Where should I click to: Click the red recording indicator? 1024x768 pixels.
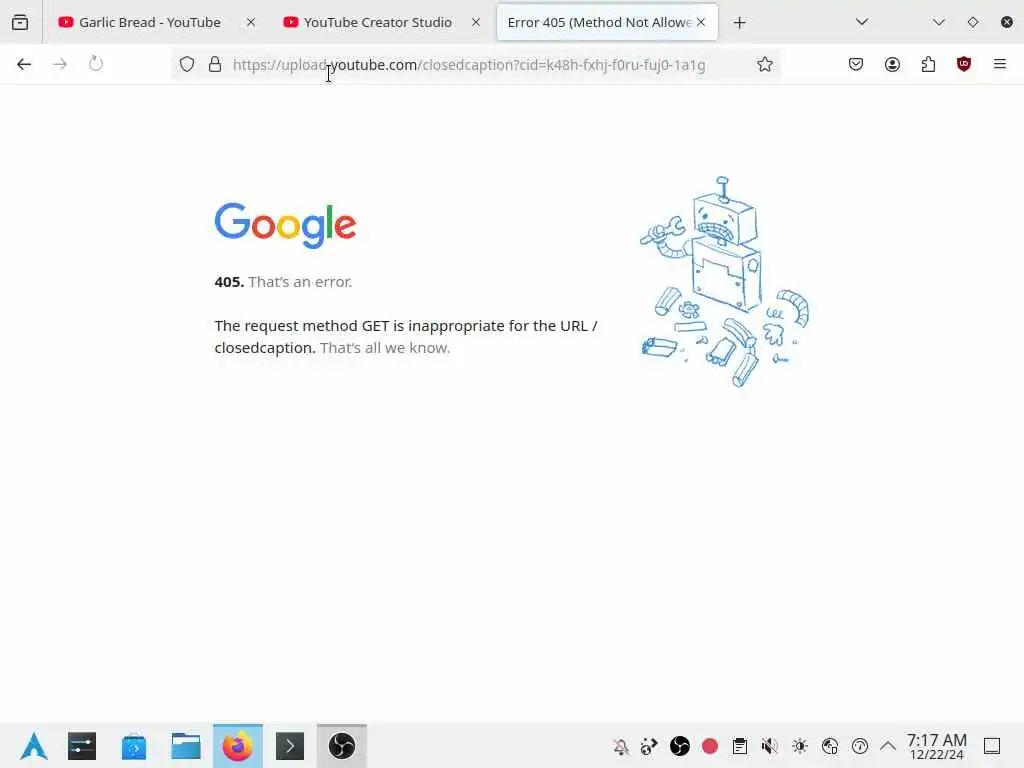click(710, 746)
